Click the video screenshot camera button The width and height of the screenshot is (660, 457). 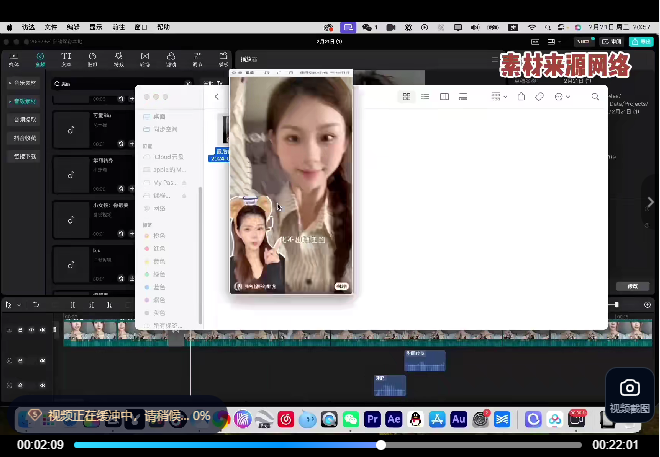point(629,388)
